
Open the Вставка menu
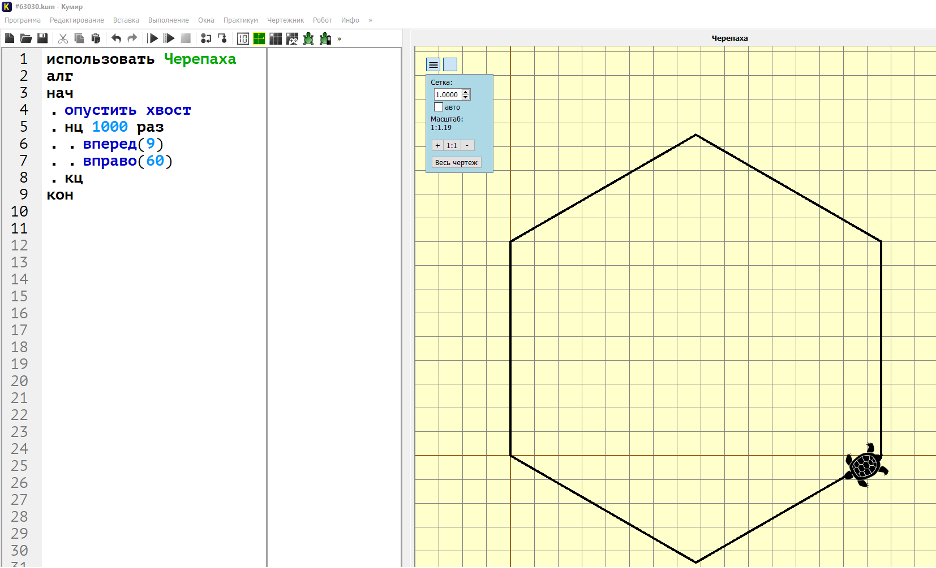126,20
